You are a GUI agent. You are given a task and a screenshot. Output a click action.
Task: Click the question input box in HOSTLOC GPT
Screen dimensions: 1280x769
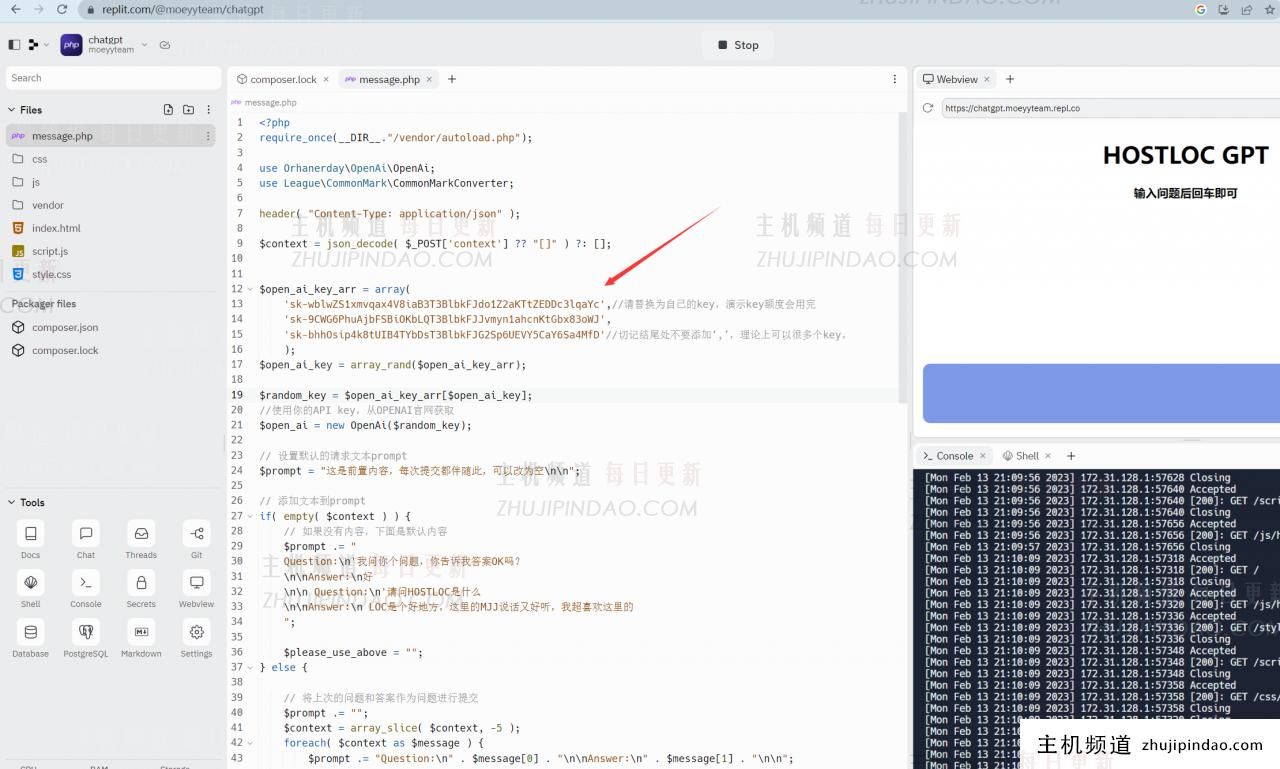click(1101, 393)
